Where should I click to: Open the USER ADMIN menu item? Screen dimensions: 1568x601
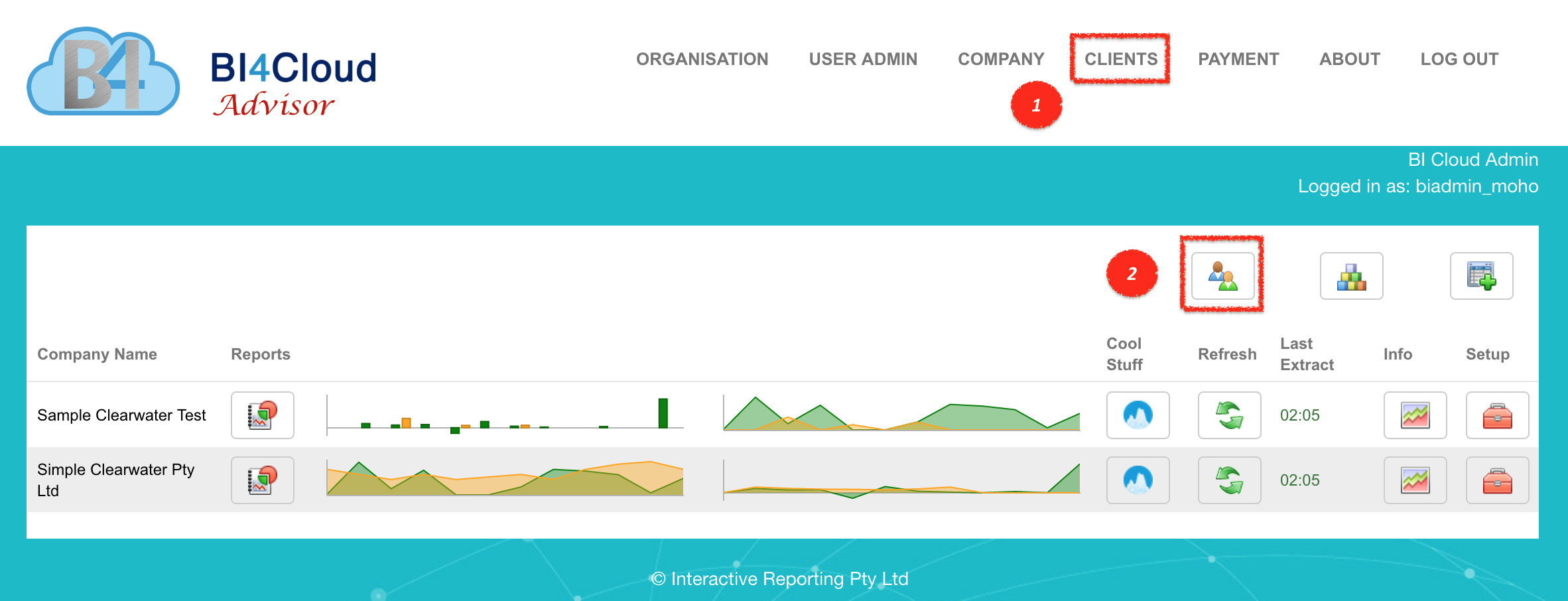tap(863, 59)
